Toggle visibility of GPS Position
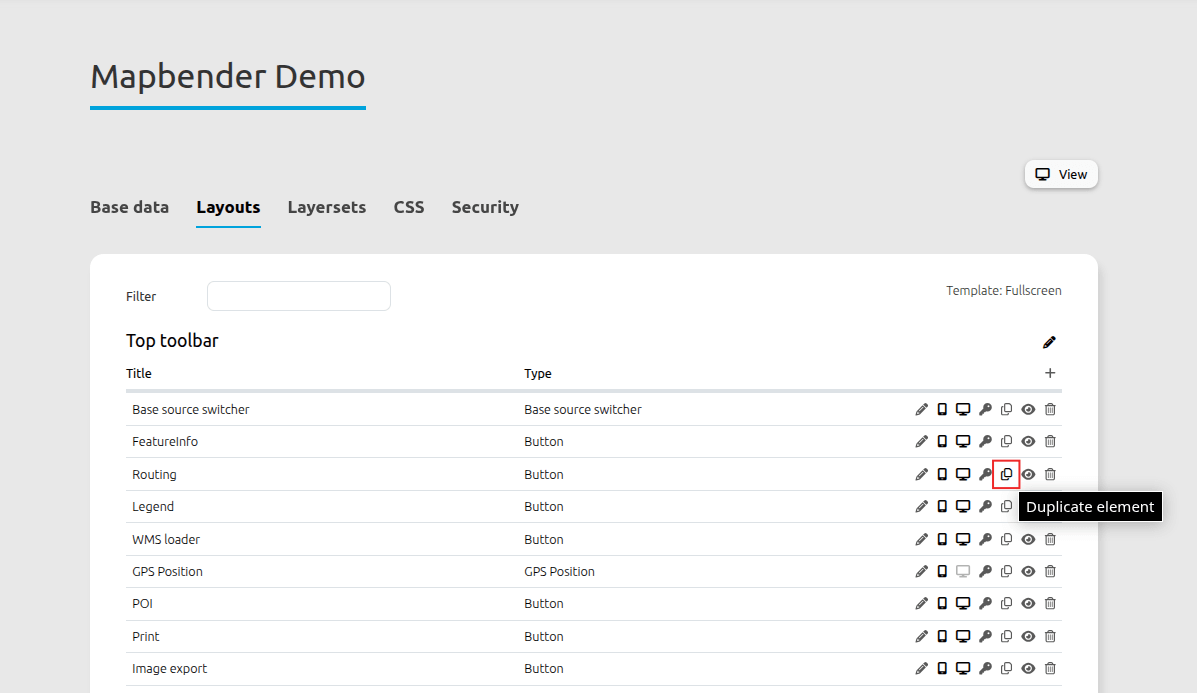 click(x=1028, y=572)
